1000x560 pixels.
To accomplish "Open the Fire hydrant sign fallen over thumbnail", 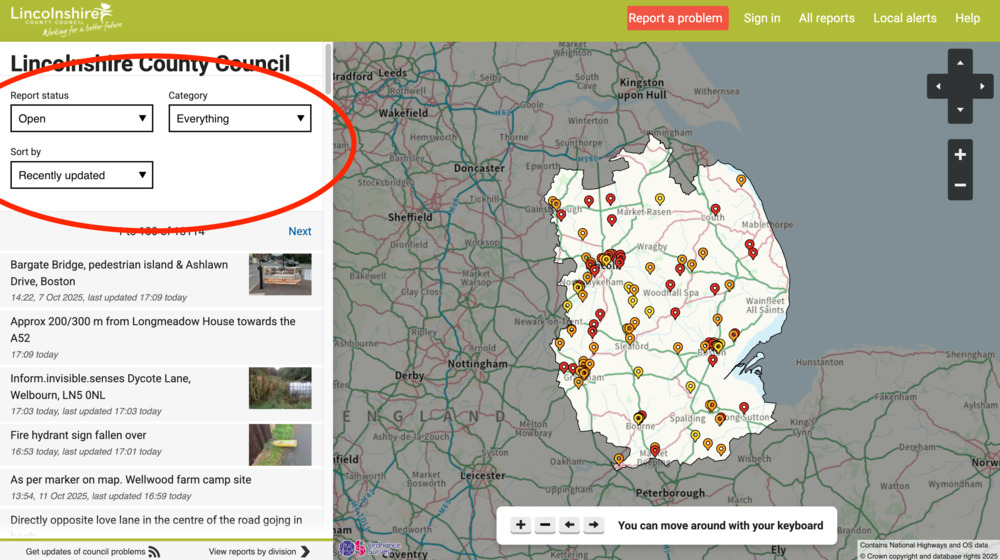I will pyautogui.click(x=280, y=445).
